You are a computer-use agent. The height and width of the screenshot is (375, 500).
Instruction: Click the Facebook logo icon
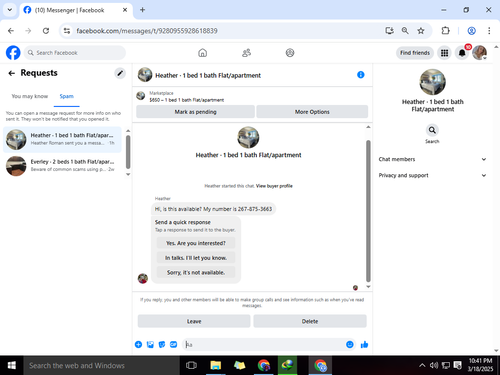pyautogui.click(x=13, y=53)
